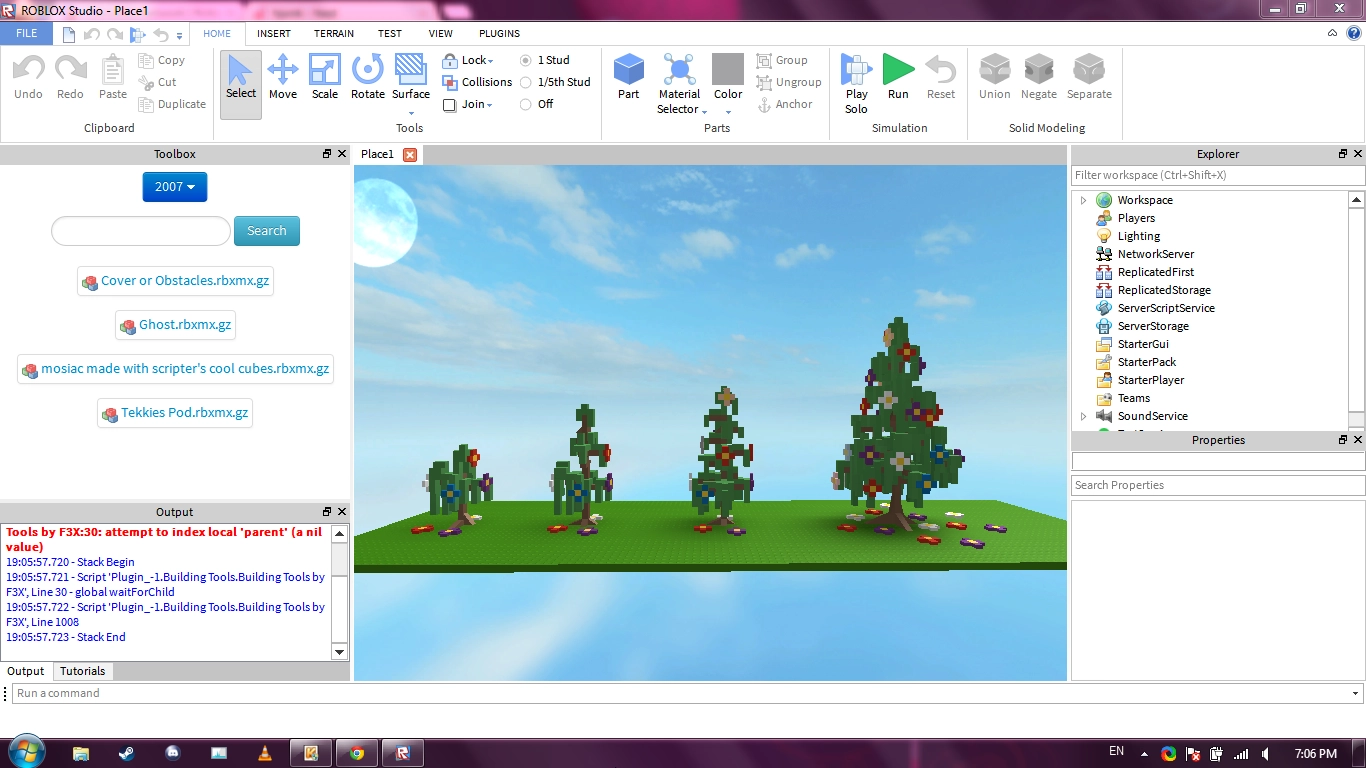Click the Color swatch button
1366x768 pixels.
point(728,77)
